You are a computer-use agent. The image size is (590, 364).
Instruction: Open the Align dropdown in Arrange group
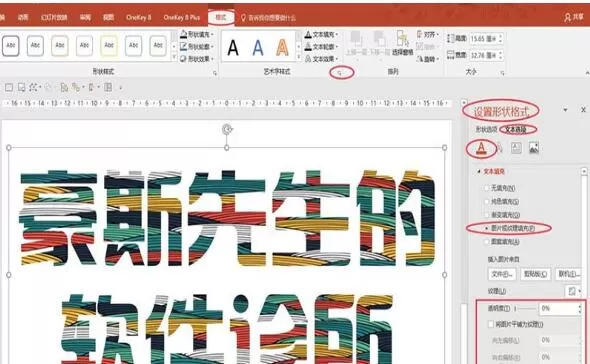click(428, 34)
